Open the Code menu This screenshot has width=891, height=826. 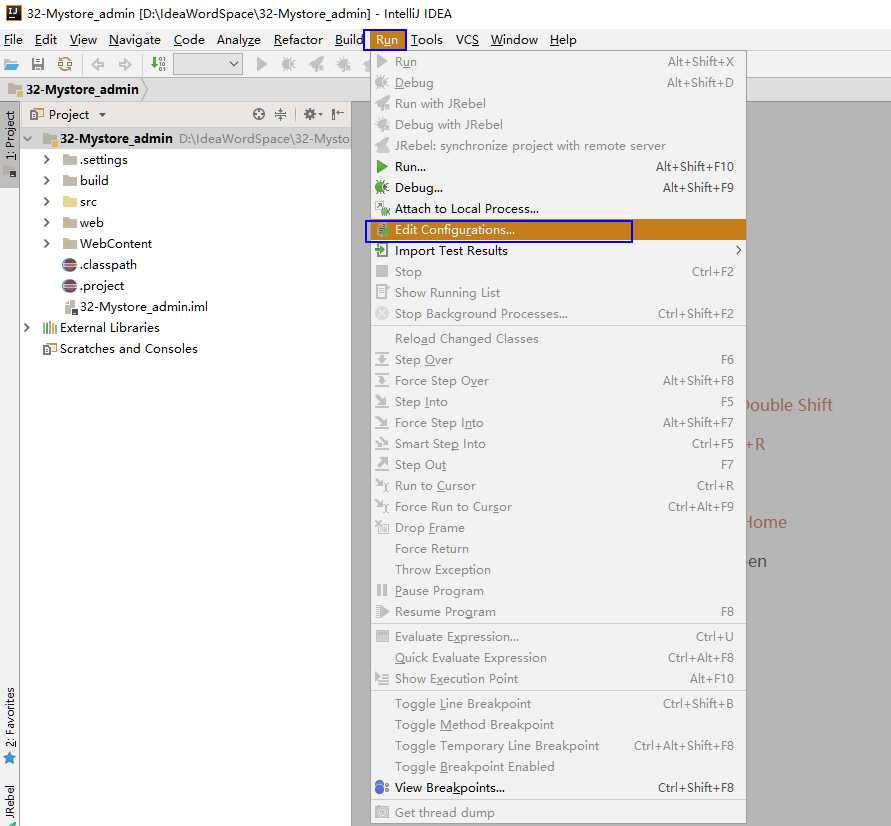coord(189,40)
